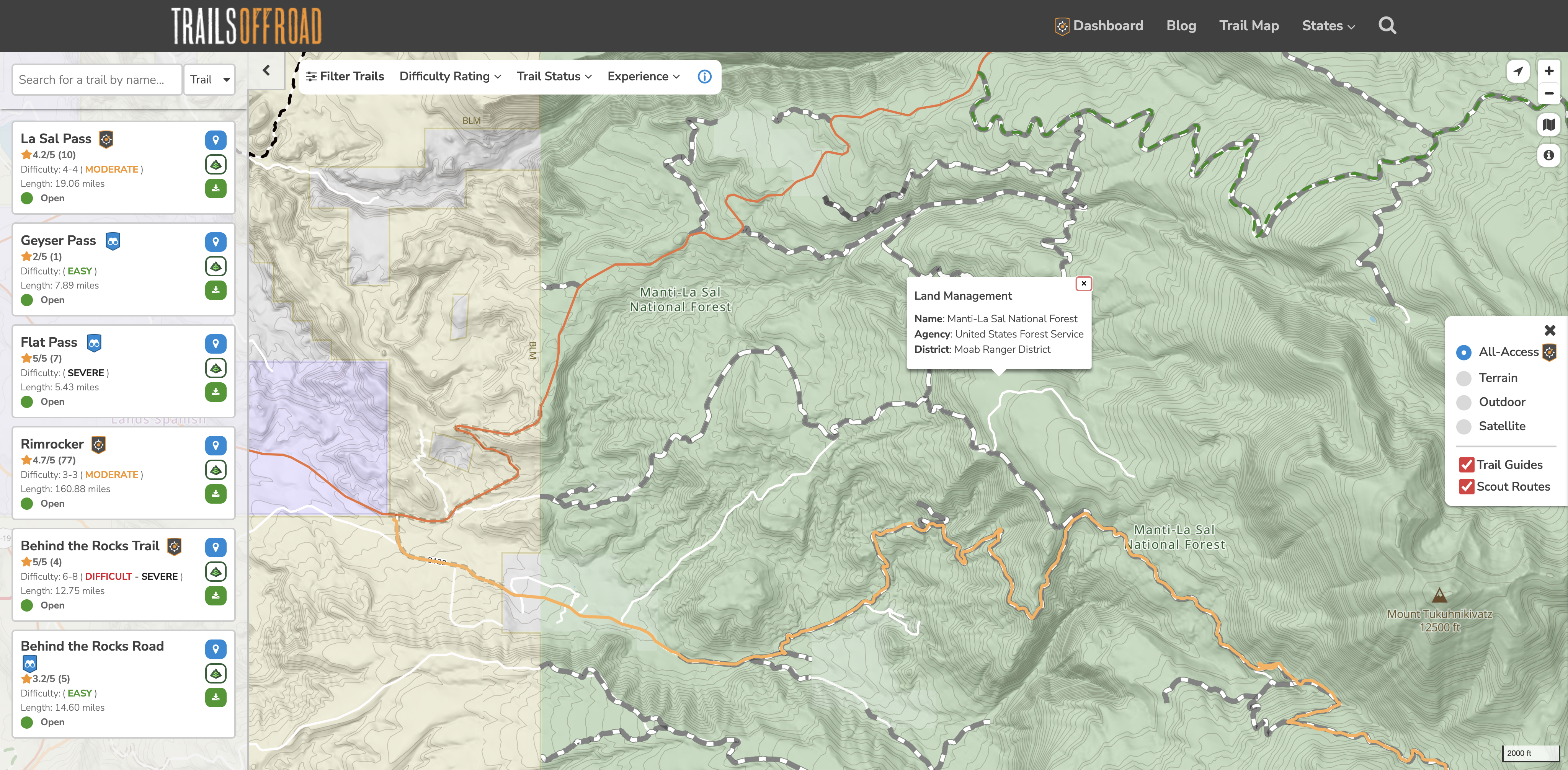Click Behind the Rocks Road topo layer icon
1568x770 pixels.
(216, 673)
